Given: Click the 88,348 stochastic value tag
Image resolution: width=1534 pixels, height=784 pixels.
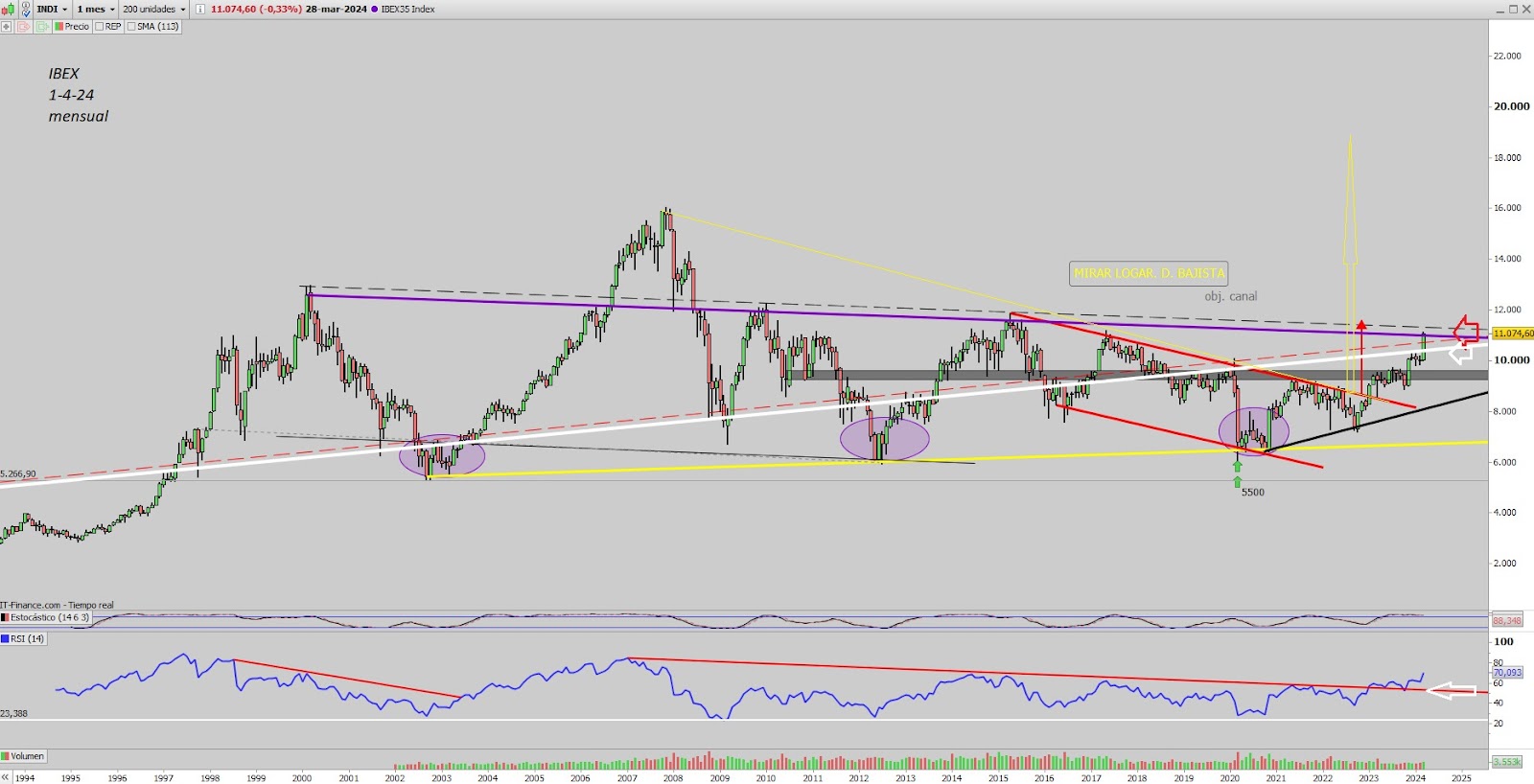Looking at the screenshot, I should point(1507,621).
